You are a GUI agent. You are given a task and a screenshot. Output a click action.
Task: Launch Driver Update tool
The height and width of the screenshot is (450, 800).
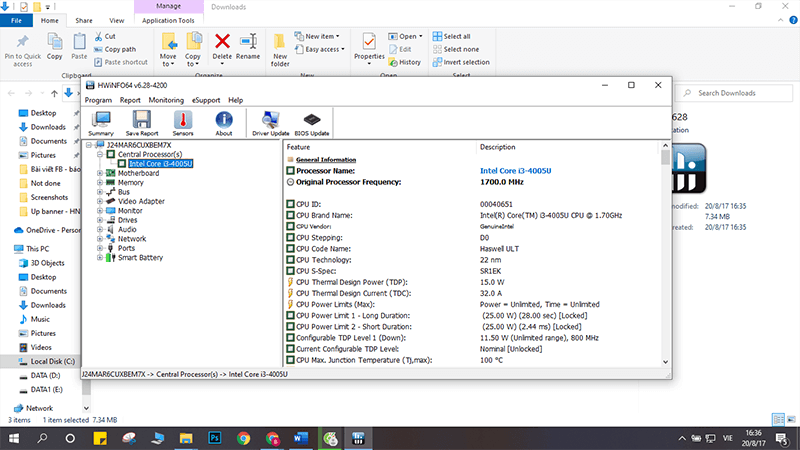coord(270,124)
